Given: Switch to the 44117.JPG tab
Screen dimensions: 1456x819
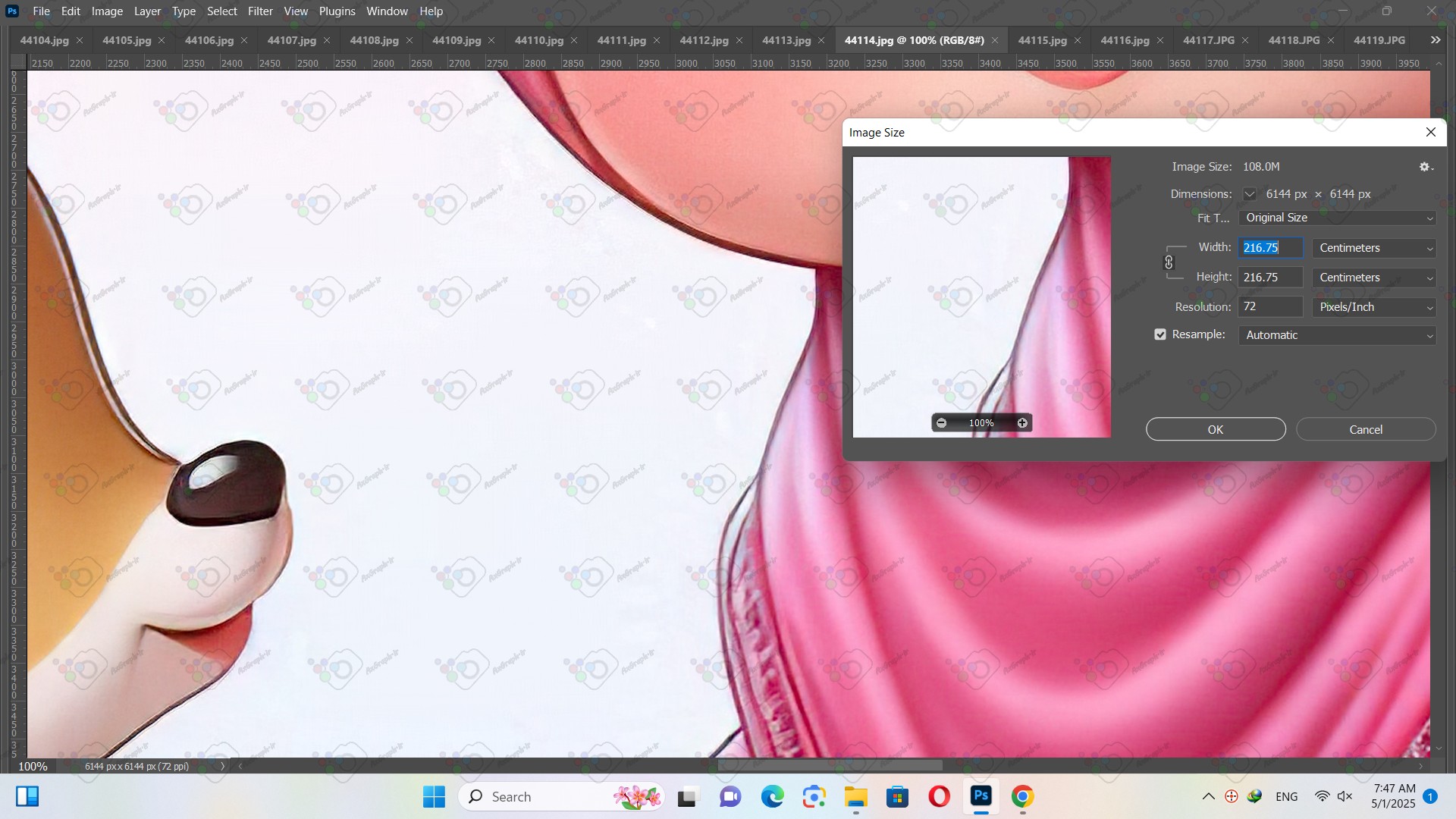Looking at the screenshot, I should (x=1209, y=40).
